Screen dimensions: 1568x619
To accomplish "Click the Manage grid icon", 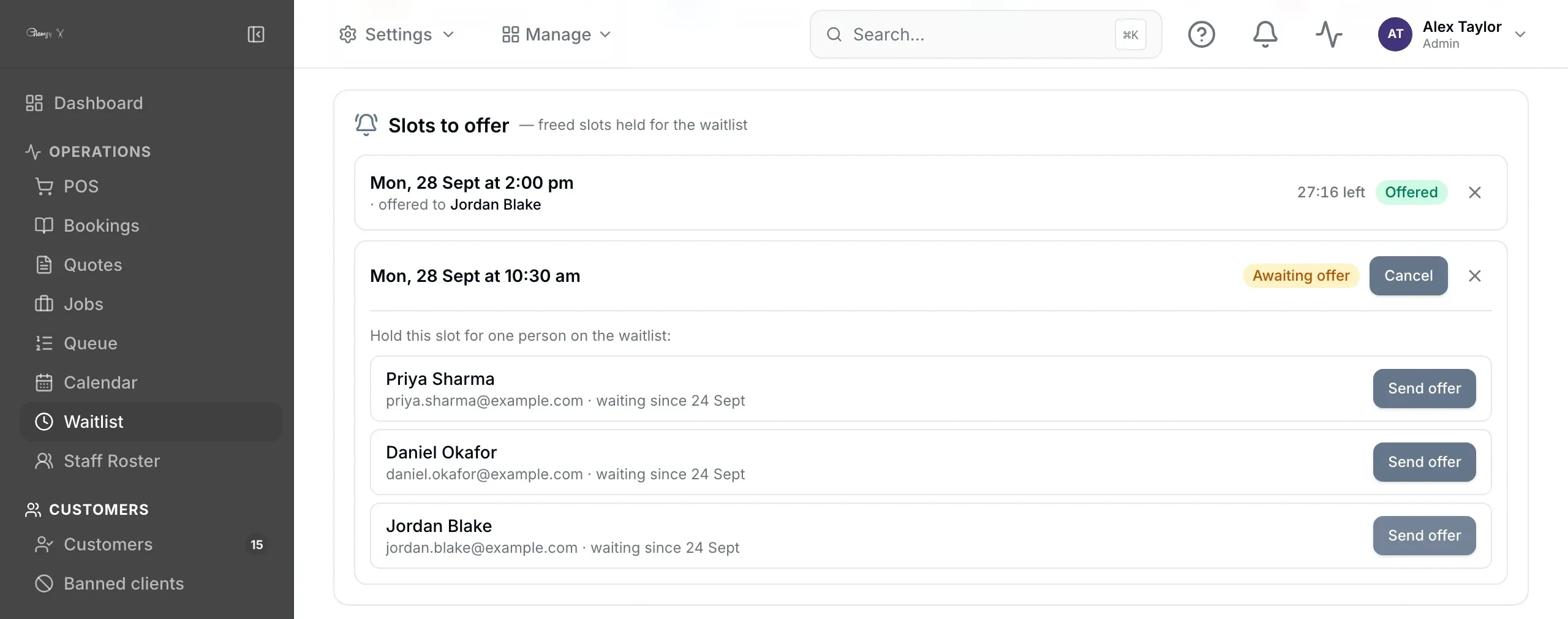I will pyautogui.click(x=510, y=34).
